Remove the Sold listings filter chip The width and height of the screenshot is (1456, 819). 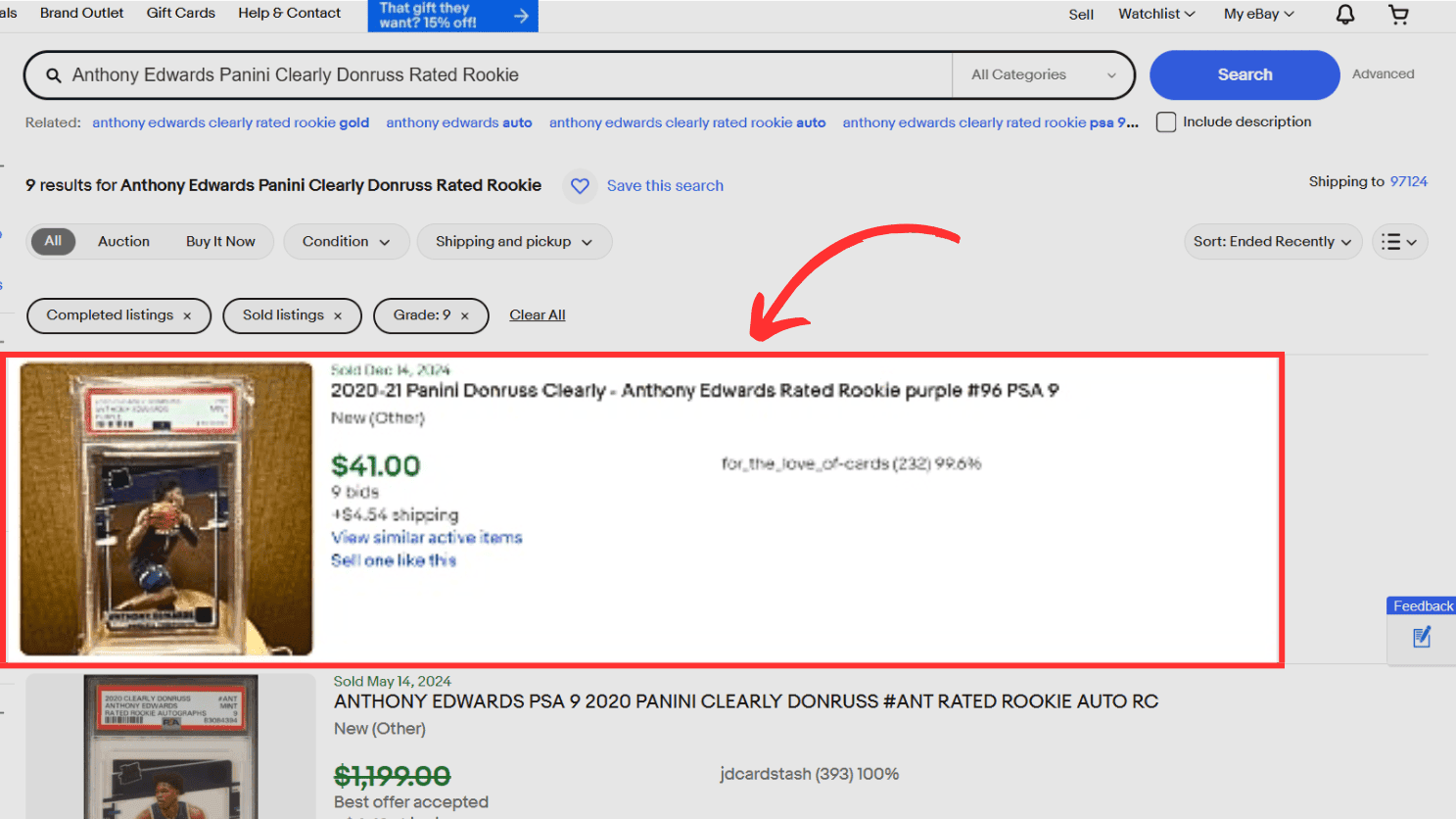click(x=338, y=315)
